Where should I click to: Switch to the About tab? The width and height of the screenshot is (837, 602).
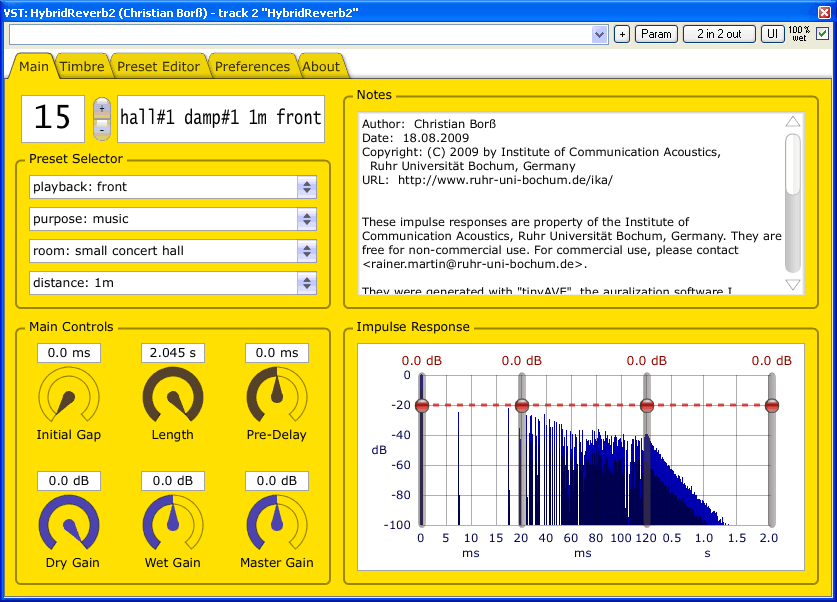pyautogui.click(x=322, y=66)
